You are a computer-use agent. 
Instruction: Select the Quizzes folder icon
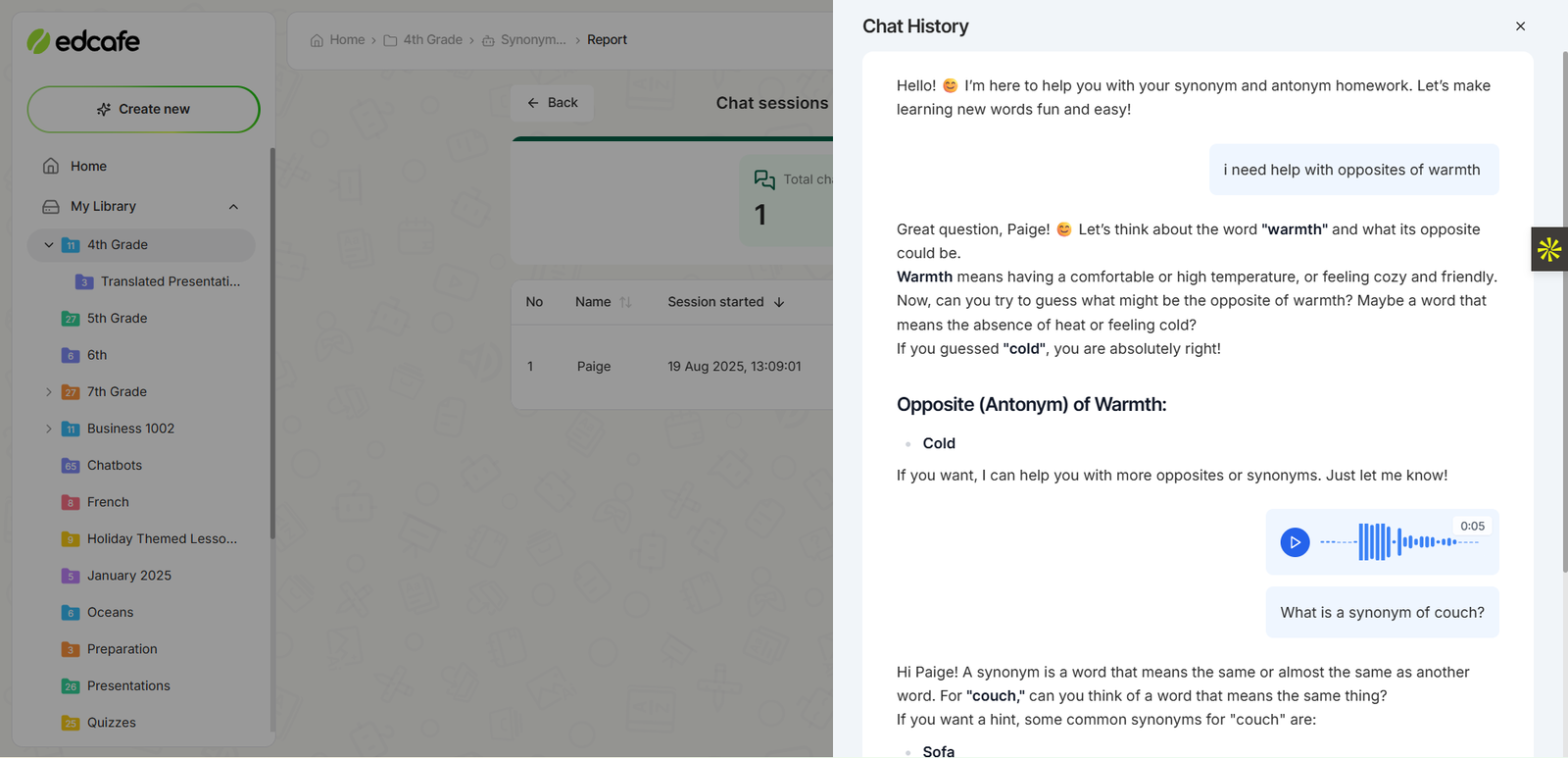pos(71,724)
